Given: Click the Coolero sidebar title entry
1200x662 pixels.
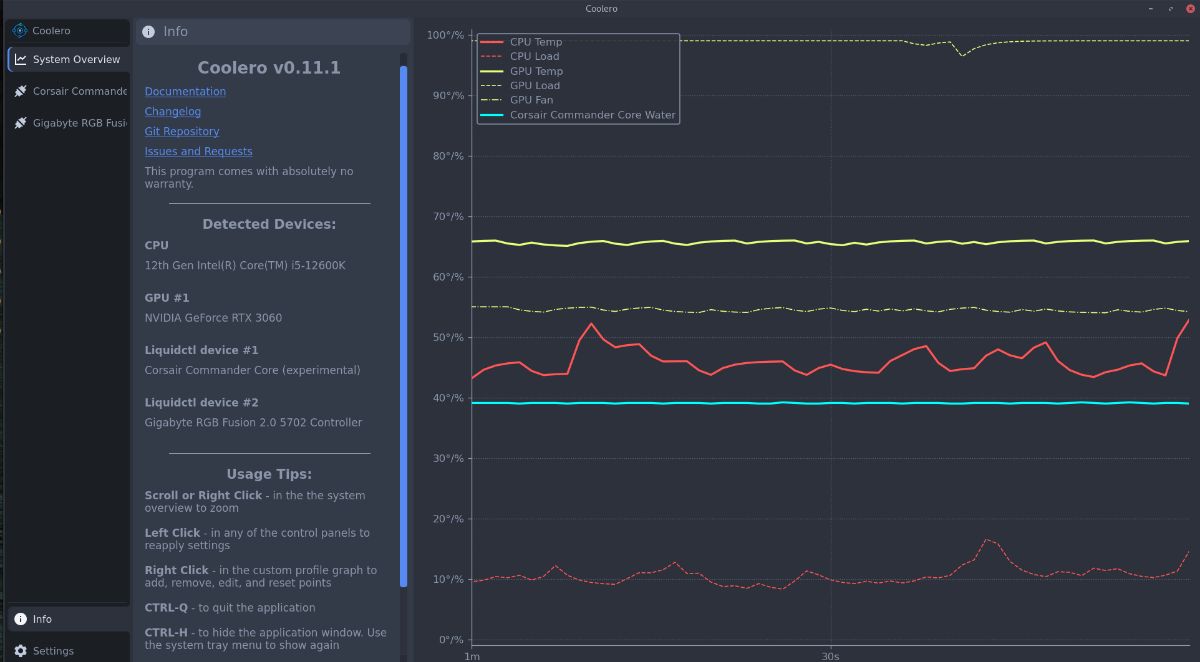Looking at the screenshot, I should 69,31.
